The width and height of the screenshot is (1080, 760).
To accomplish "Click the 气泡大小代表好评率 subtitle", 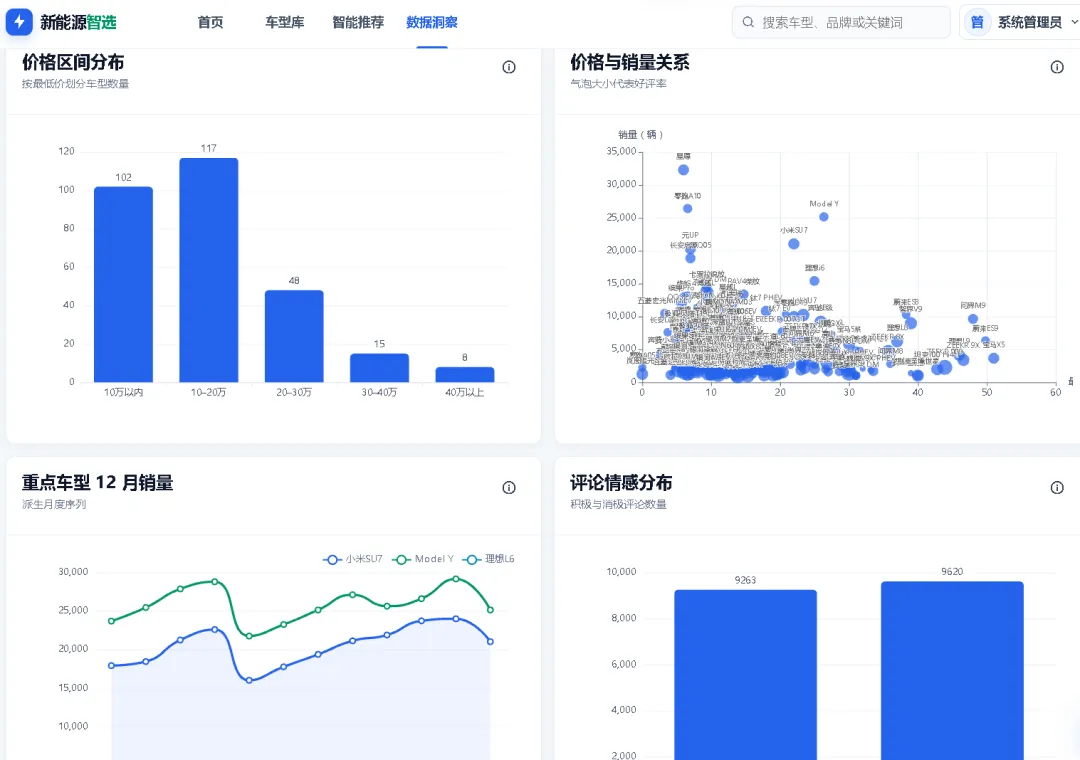I will click(618, 83).
